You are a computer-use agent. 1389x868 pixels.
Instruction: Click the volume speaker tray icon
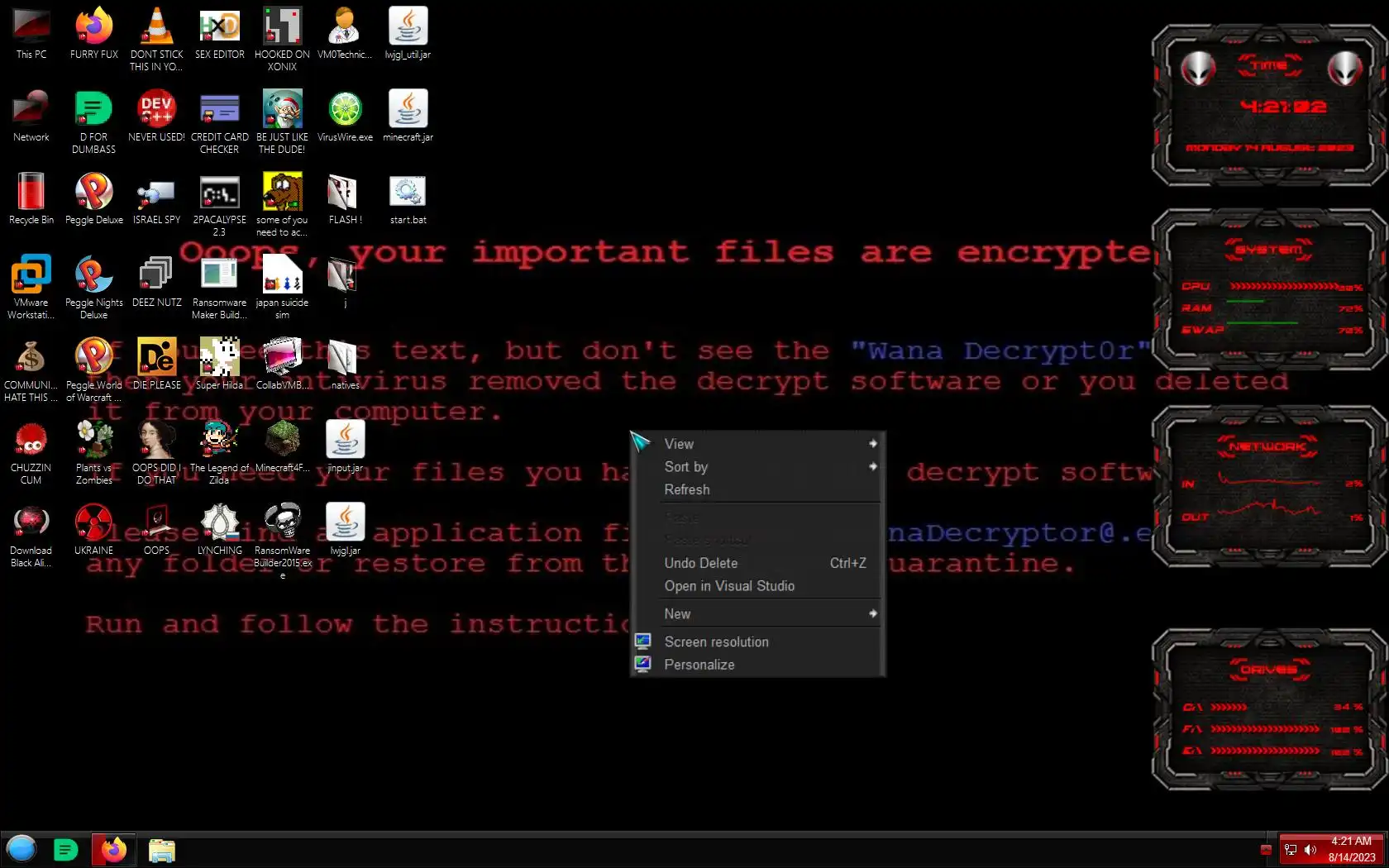point(1310,850)
